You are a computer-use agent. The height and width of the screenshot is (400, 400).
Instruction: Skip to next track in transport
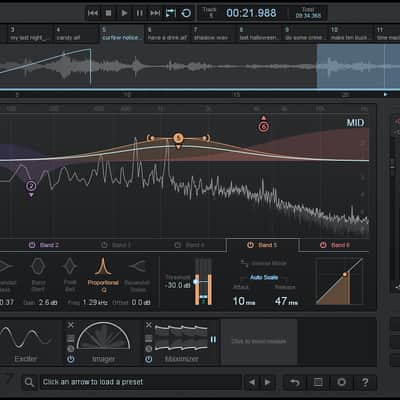tap(155, 13)
